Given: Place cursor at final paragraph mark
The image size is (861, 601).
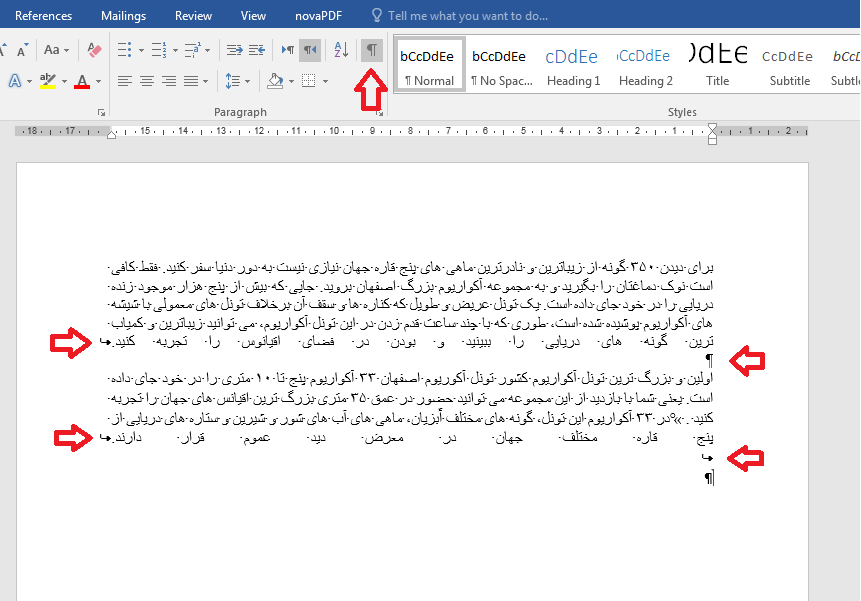Looking at the screenshot, I should 709,478.
